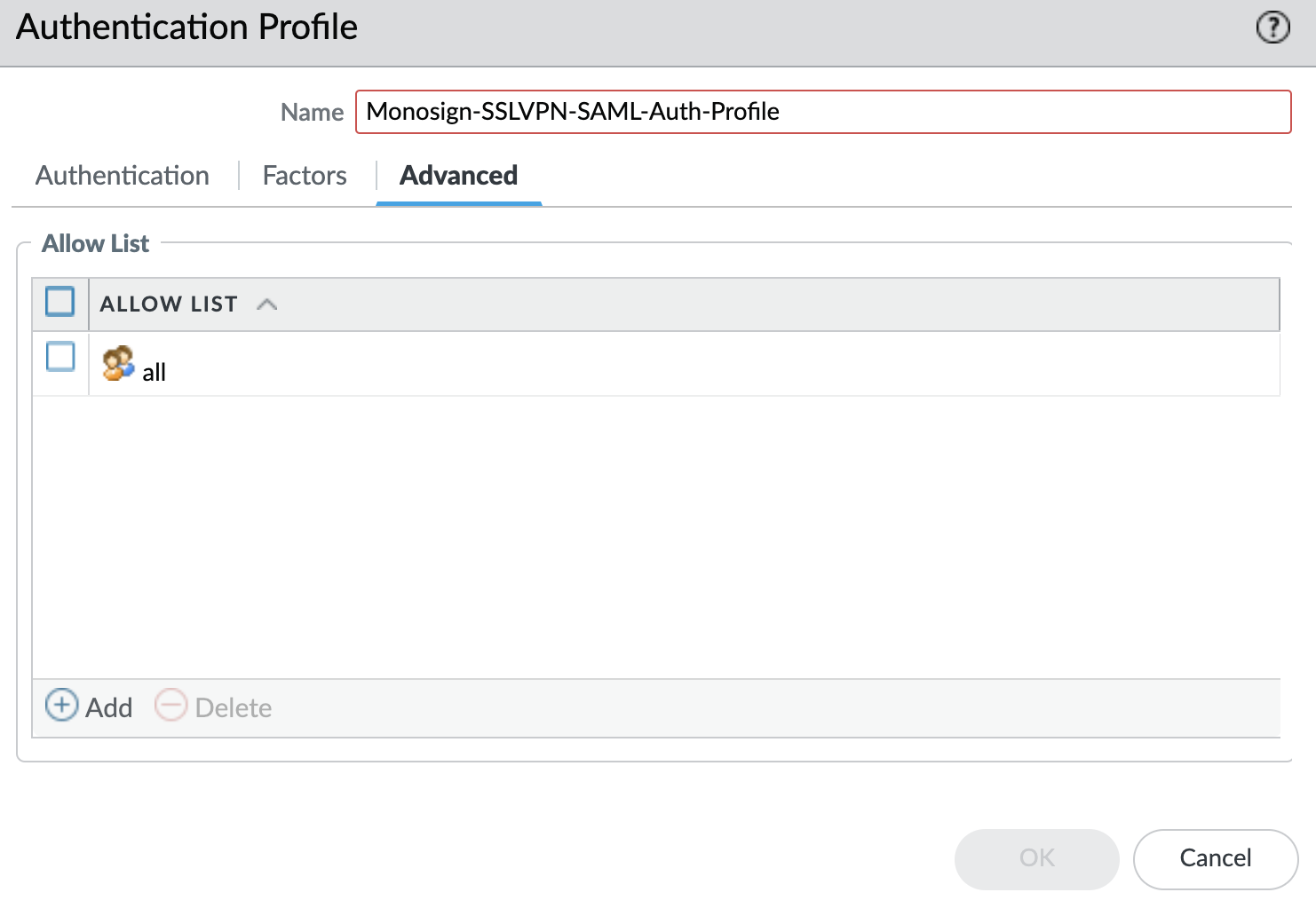Image resolution: width=1316 pixels, height=916 pixels.
Task: Open the Factors tab
Action: [x=305, y=176]
